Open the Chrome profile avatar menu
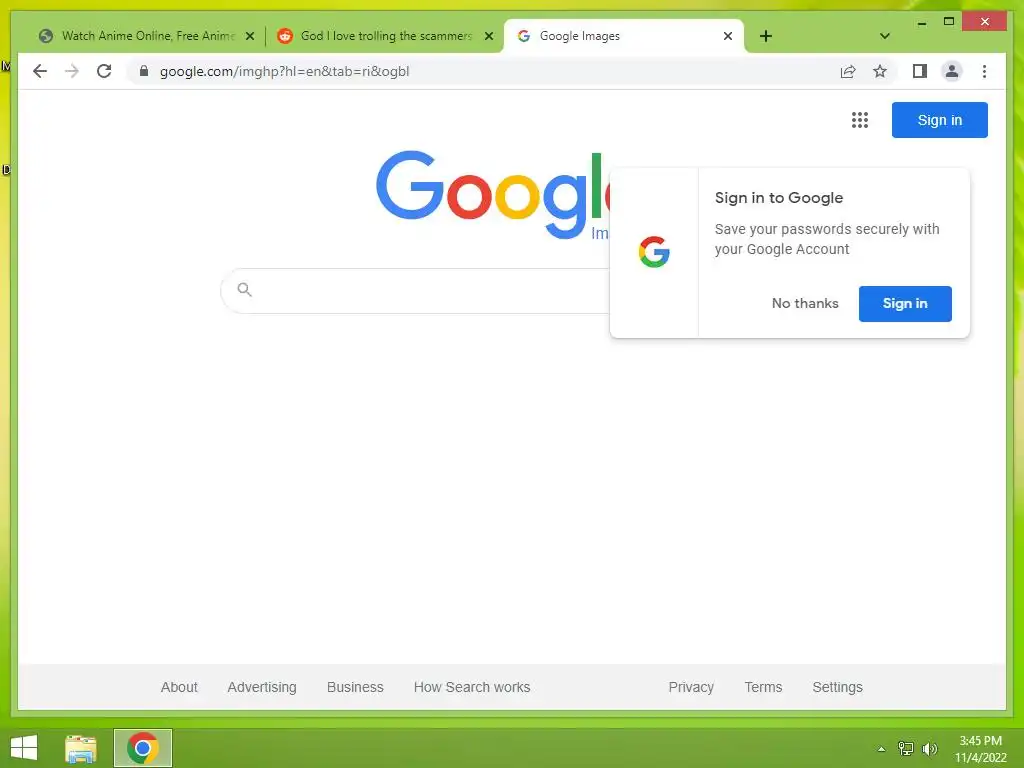 click(x=952, y=71)
